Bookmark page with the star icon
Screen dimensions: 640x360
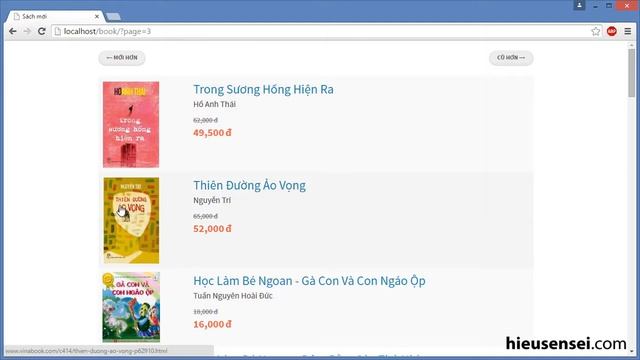[596, 31]
